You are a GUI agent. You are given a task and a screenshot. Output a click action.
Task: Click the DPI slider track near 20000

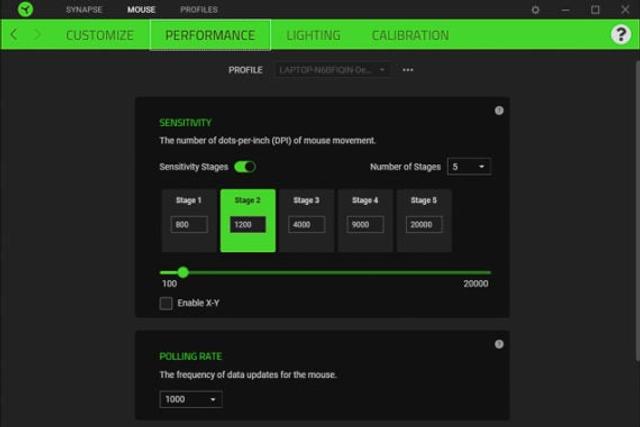486,272
